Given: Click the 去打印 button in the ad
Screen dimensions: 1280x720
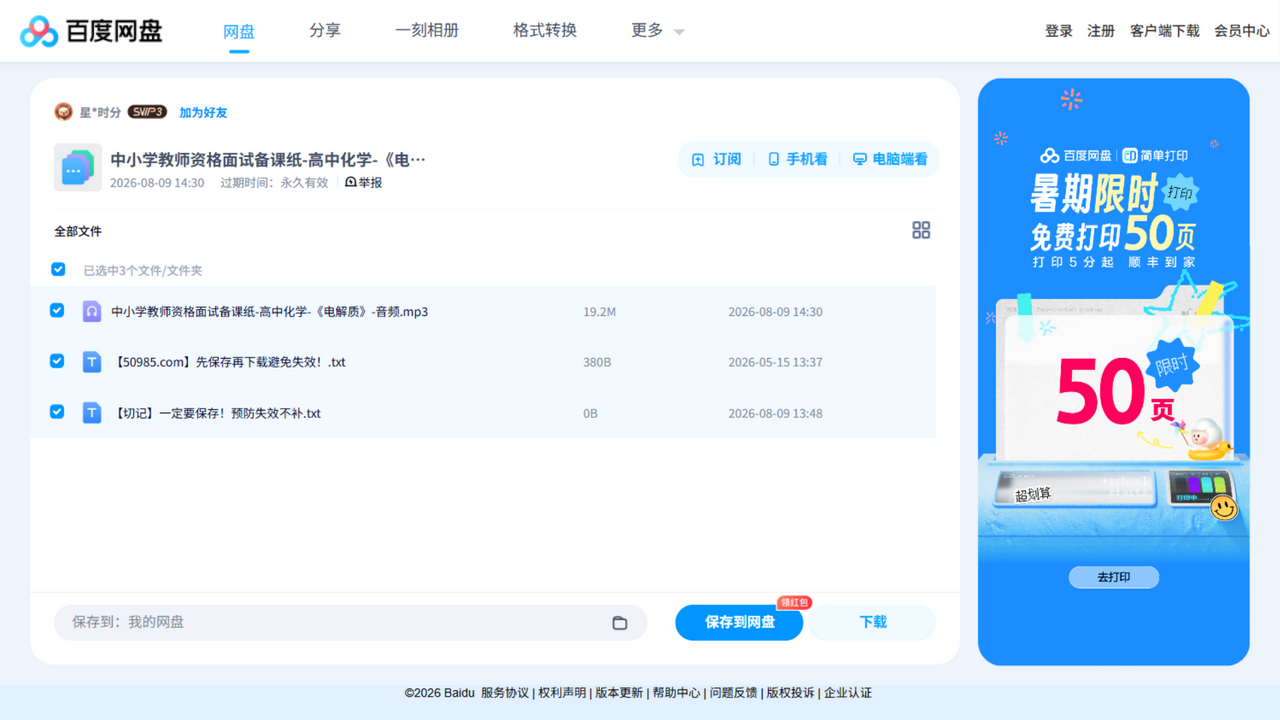Looking at the screenshot, I should pos(1114,577).
